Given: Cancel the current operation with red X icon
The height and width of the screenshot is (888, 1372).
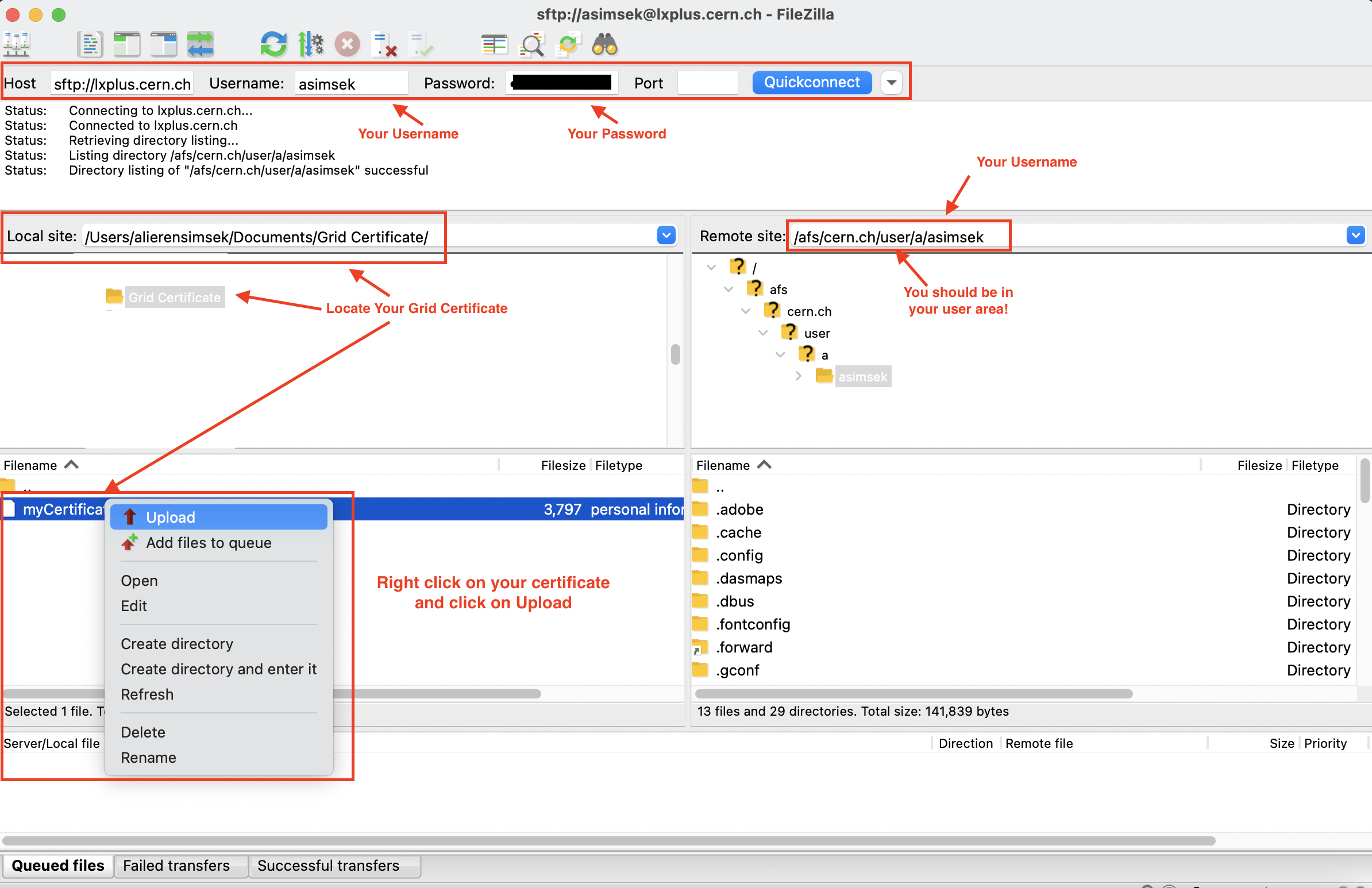Looking at the screenshot, I should click(x=347, y=44).
